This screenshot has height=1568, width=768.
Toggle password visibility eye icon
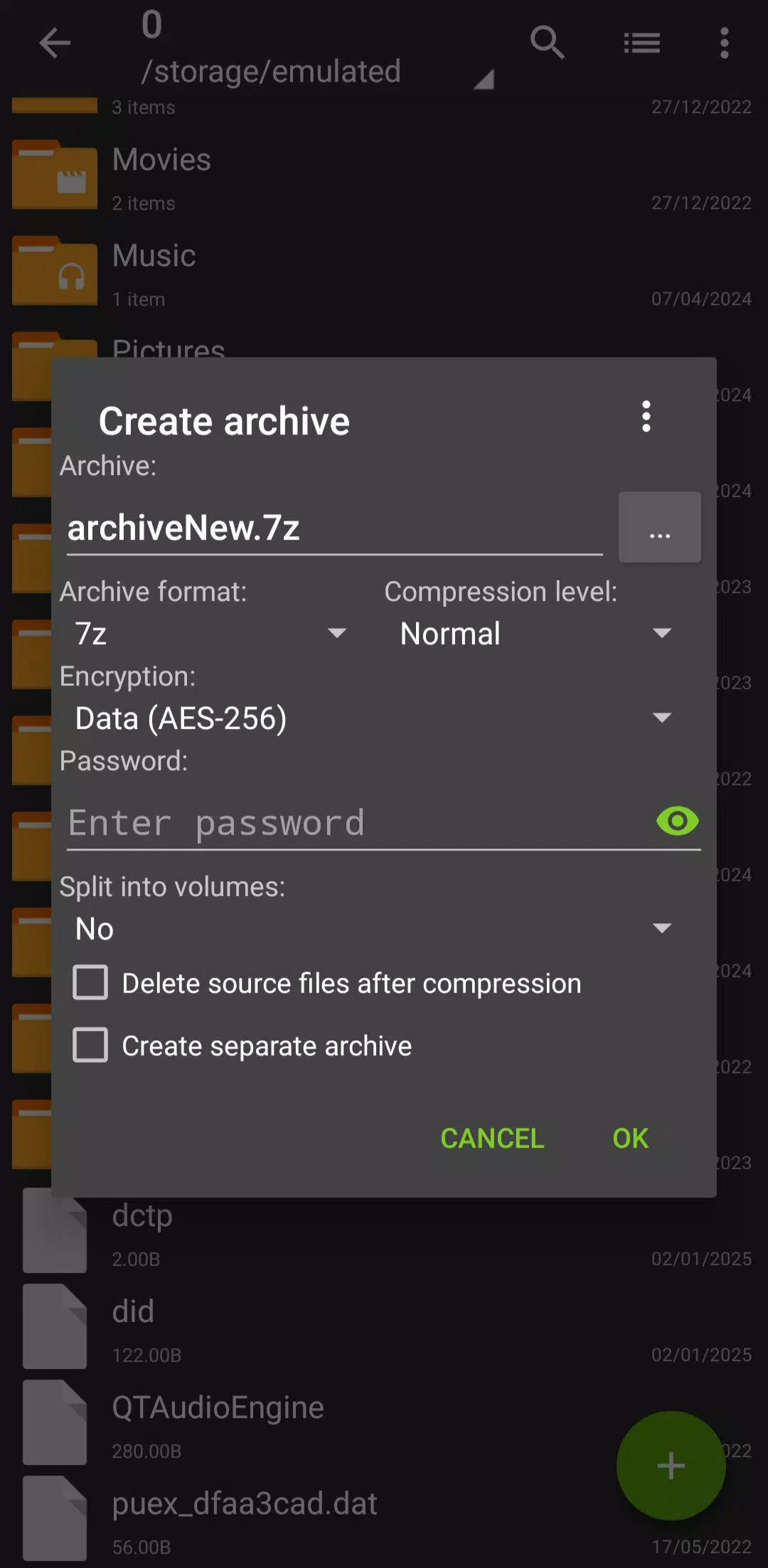(677, 821)
